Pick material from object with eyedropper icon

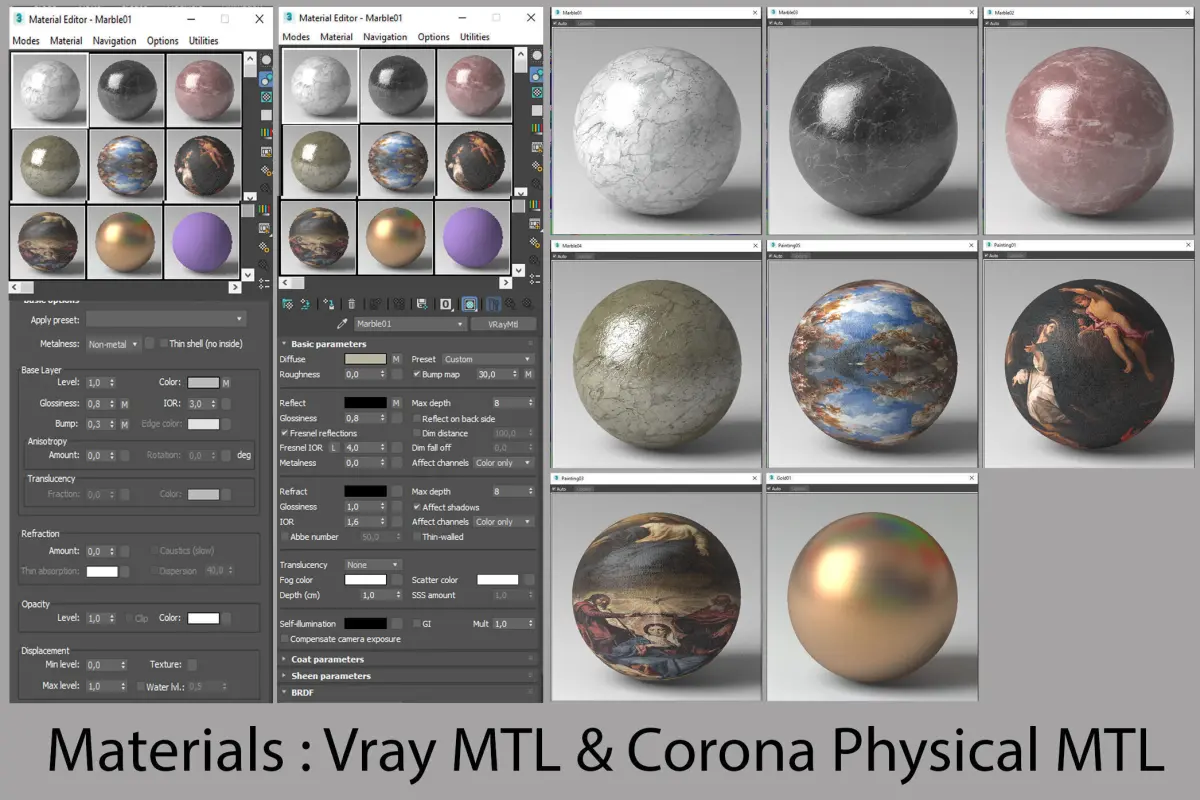coord(342,324)
